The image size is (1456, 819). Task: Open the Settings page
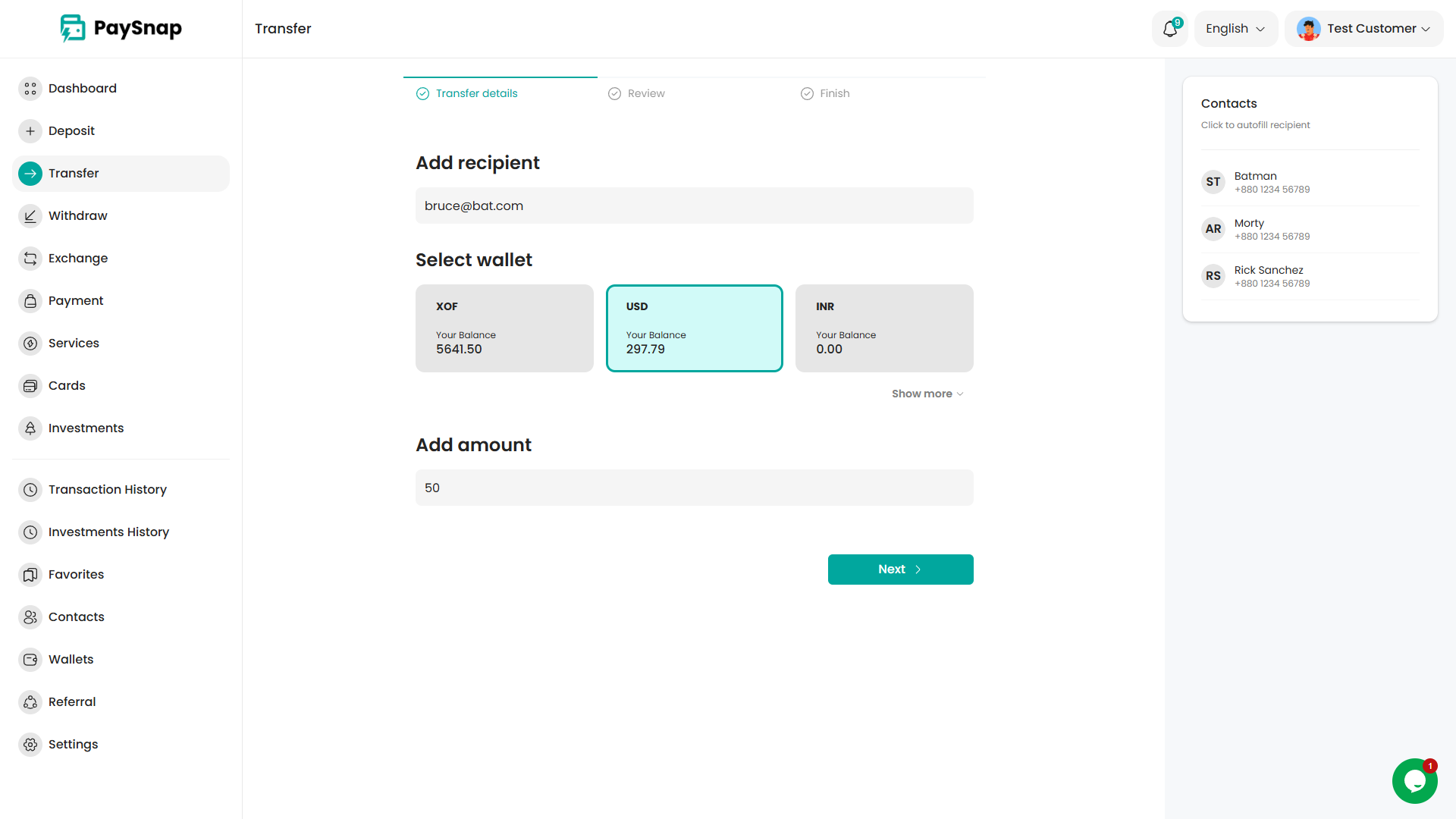[73, 745]
